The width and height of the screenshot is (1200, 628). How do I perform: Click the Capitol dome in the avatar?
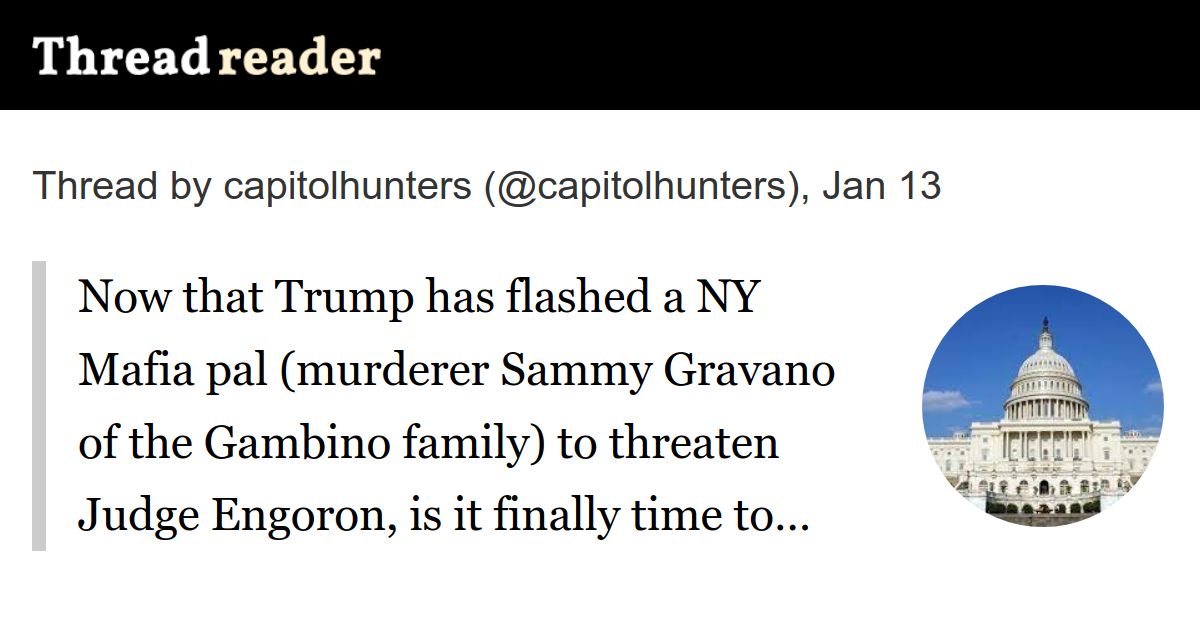[x=1043, y=367]
